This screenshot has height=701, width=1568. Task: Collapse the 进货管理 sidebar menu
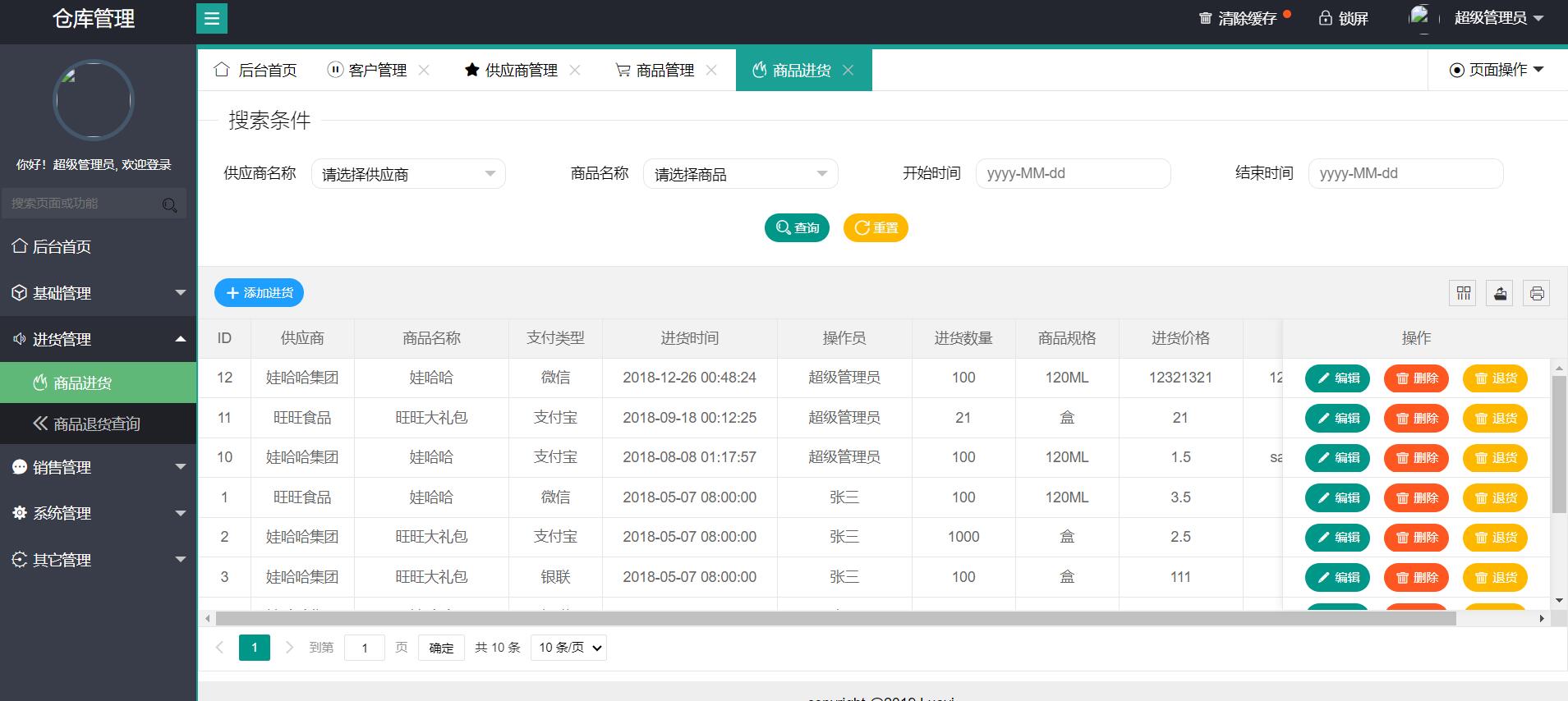[99, 339]
